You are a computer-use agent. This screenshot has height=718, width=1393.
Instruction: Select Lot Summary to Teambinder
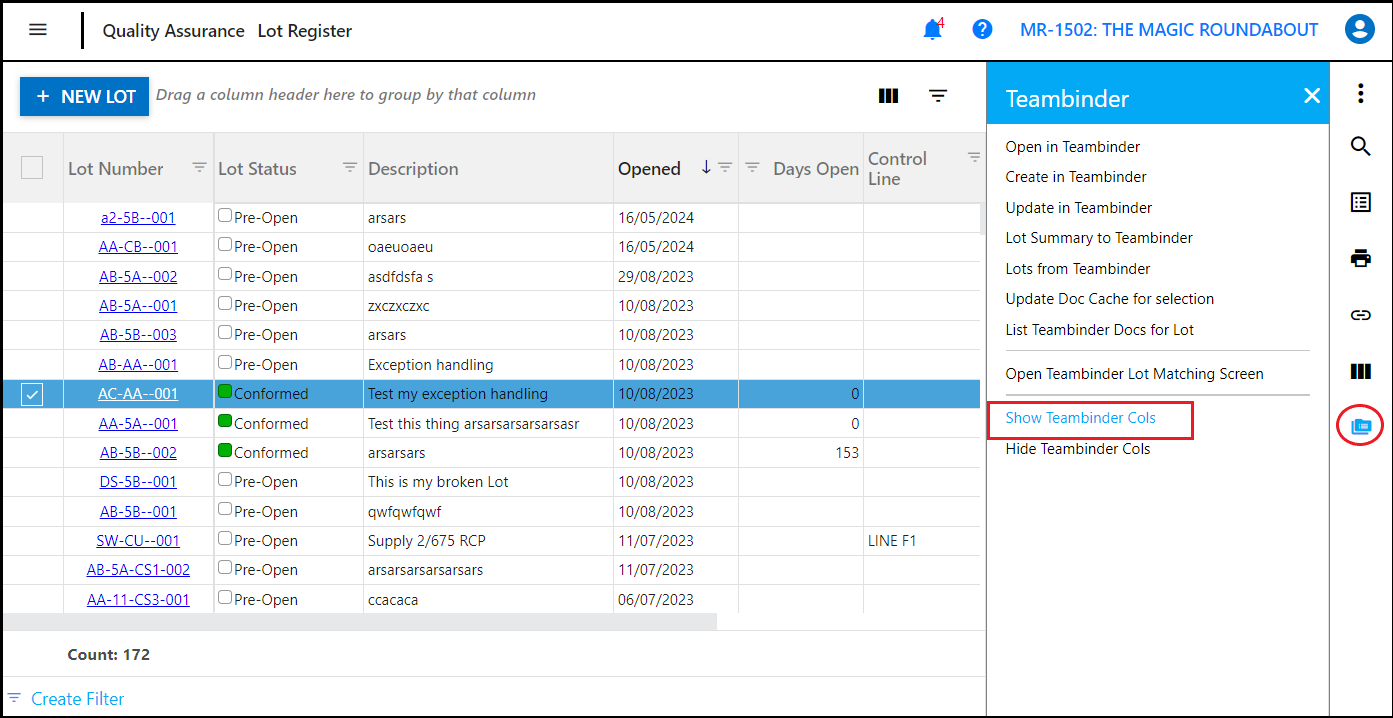tap(1099, 238)
